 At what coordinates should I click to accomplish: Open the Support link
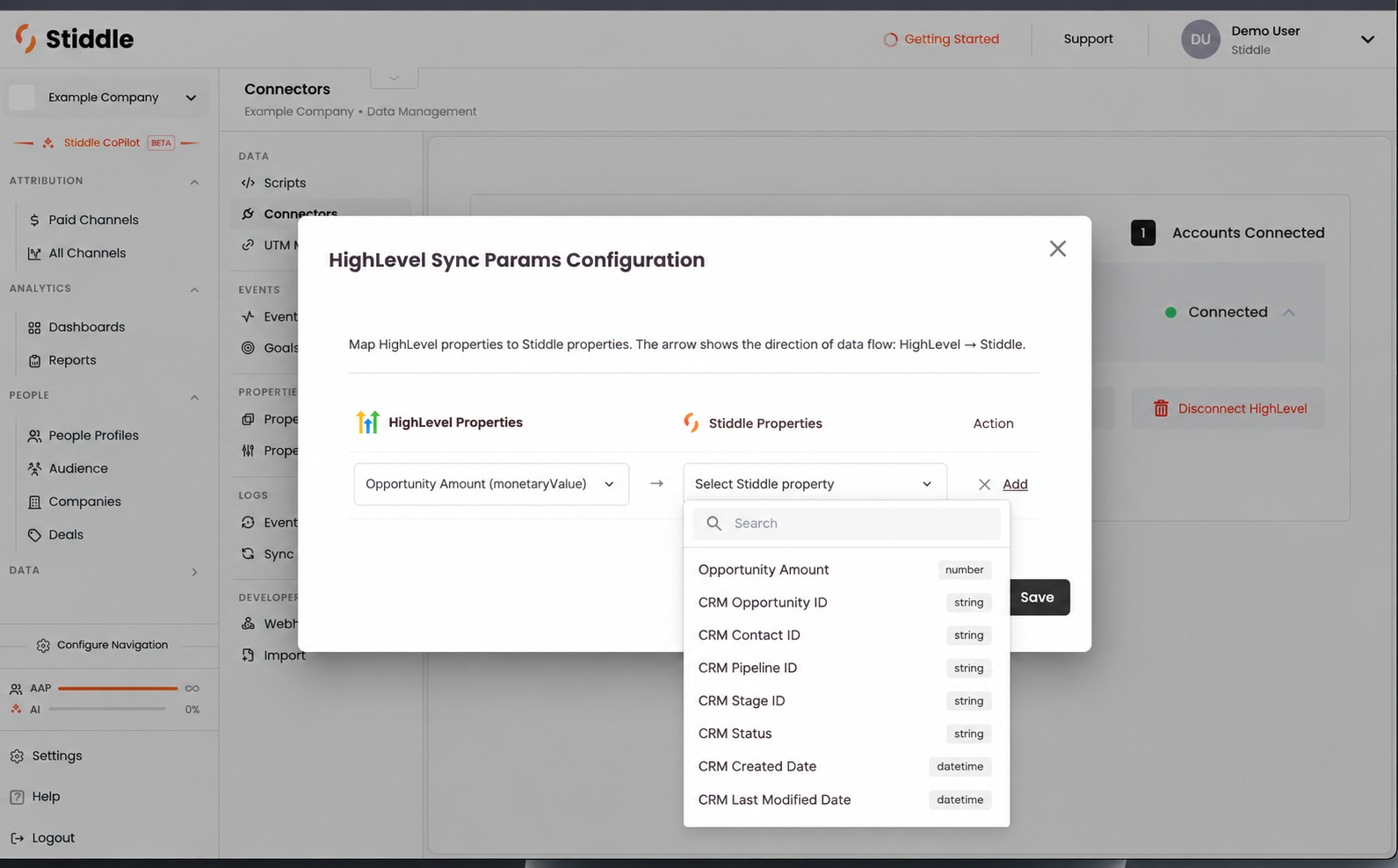tap(1088, 40)
